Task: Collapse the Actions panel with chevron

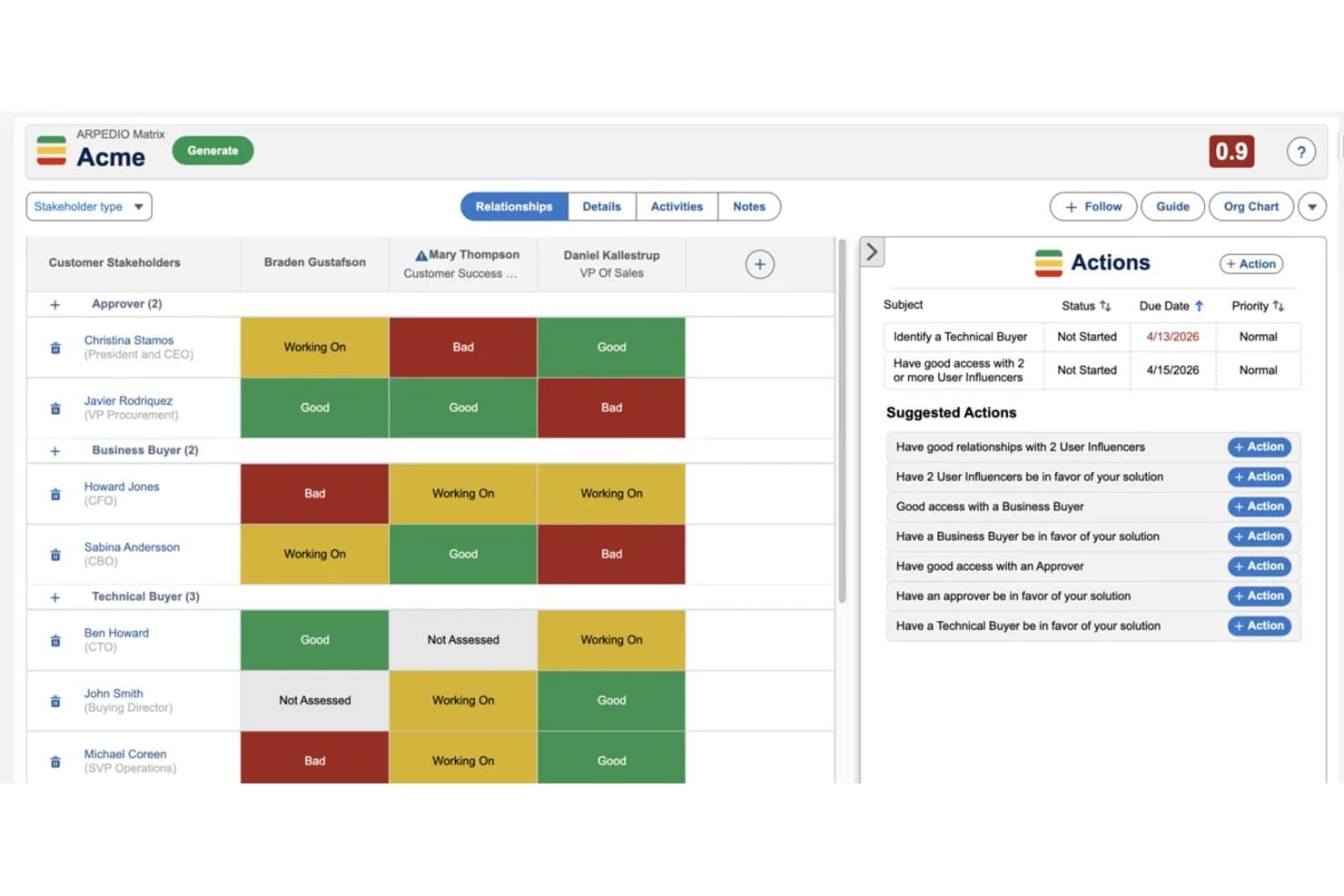Action: (872, 251)
